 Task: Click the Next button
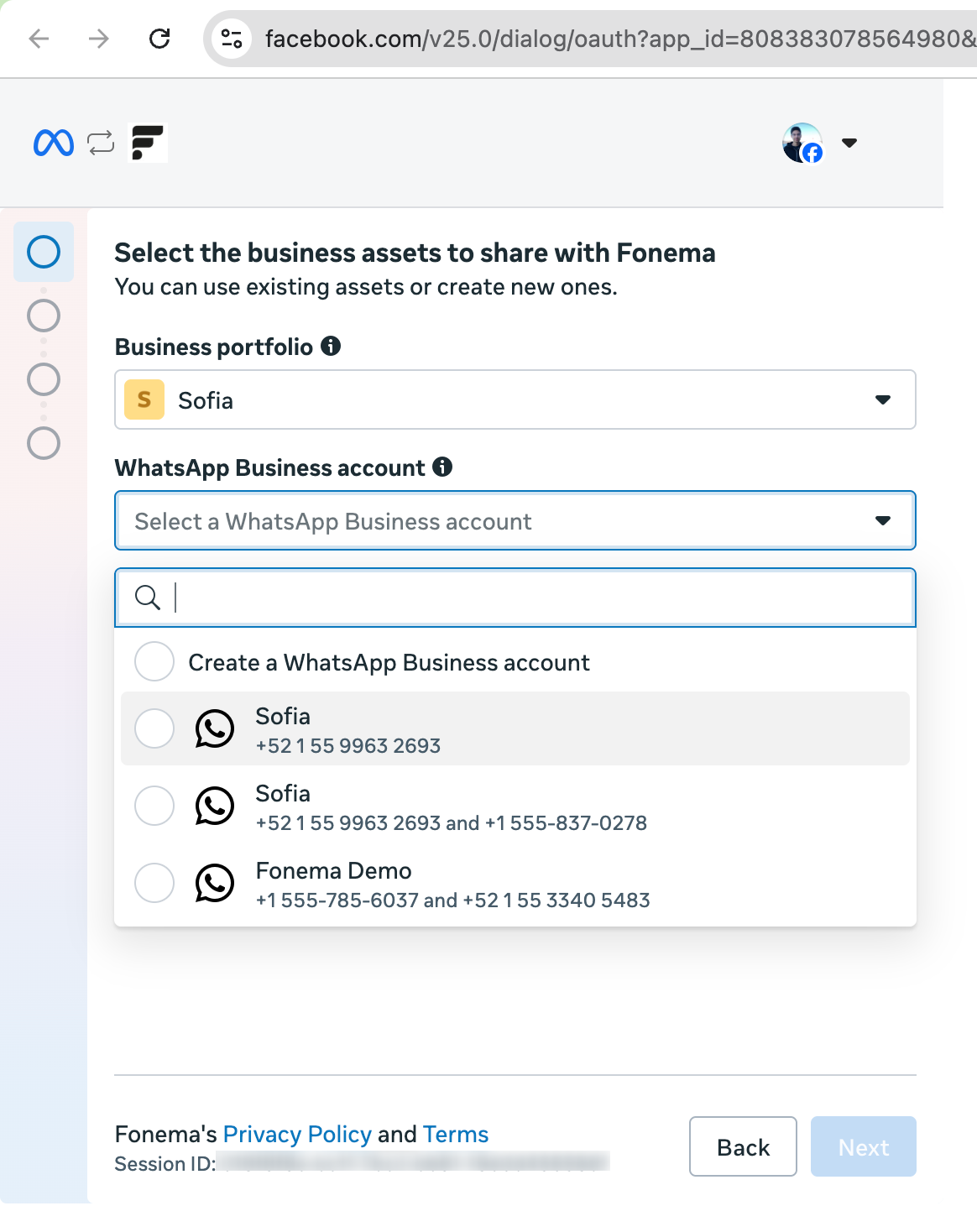tap(864, 1146)
